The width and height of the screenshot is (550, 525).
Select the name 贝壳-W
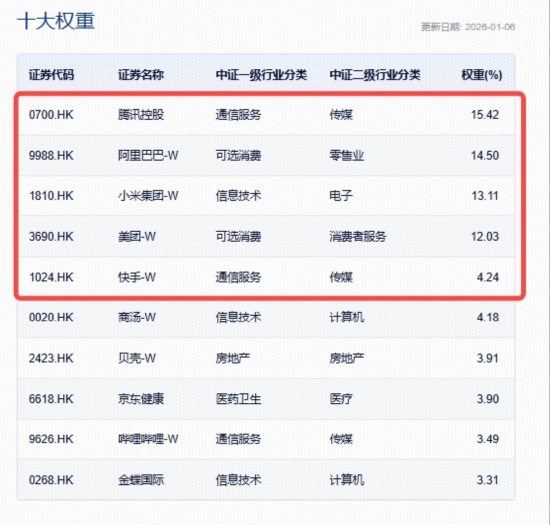click(x=137, y=358)
